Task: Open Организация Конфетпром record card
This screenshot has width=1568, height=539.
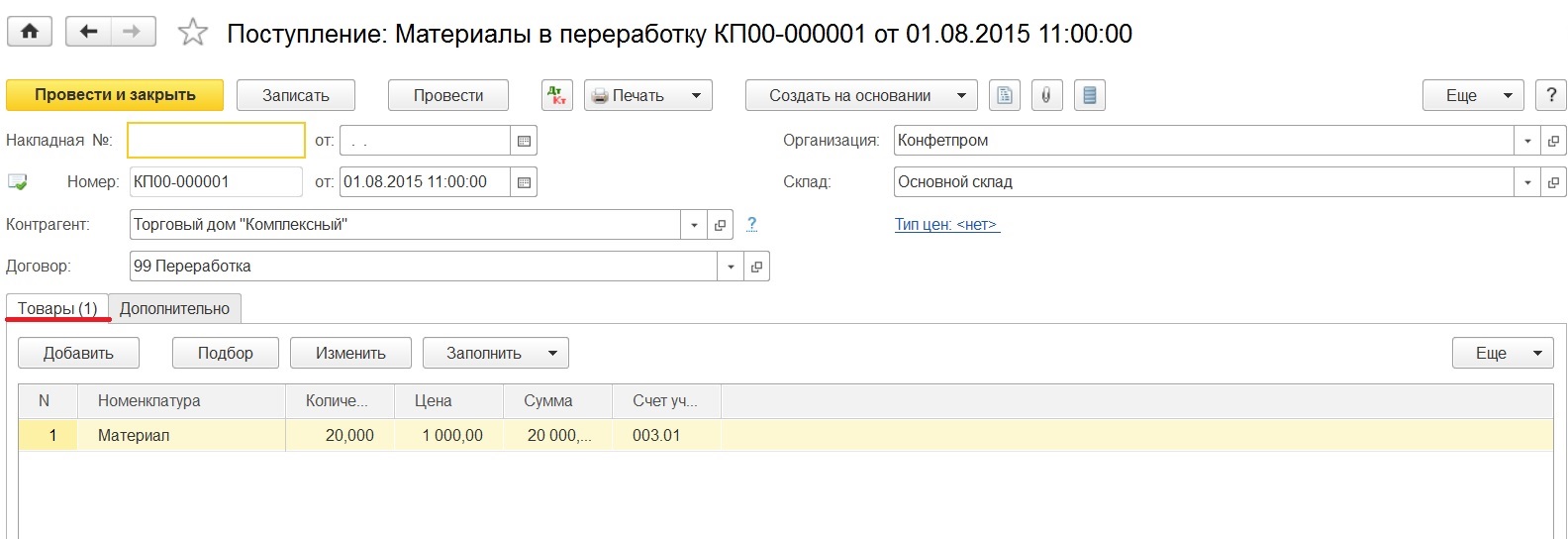Action: coord(1553,141)
